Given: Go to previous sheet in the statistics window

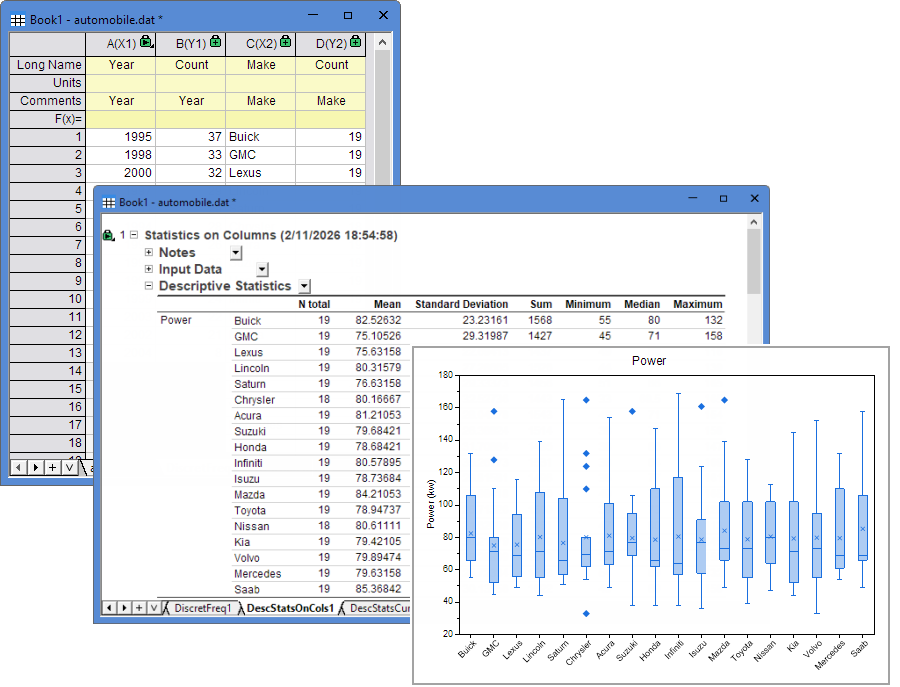Looking at the screenshot, I should (110, 608).
